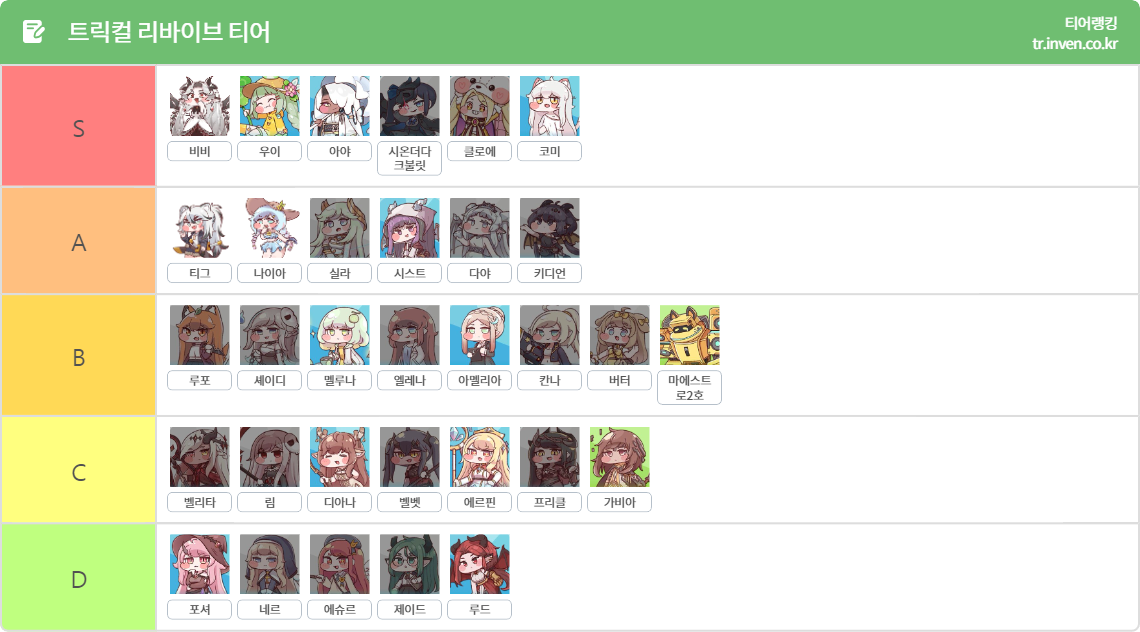Select the 우이 character portrait
Viewport: 1140px width, 632px height.
[270, 106]
